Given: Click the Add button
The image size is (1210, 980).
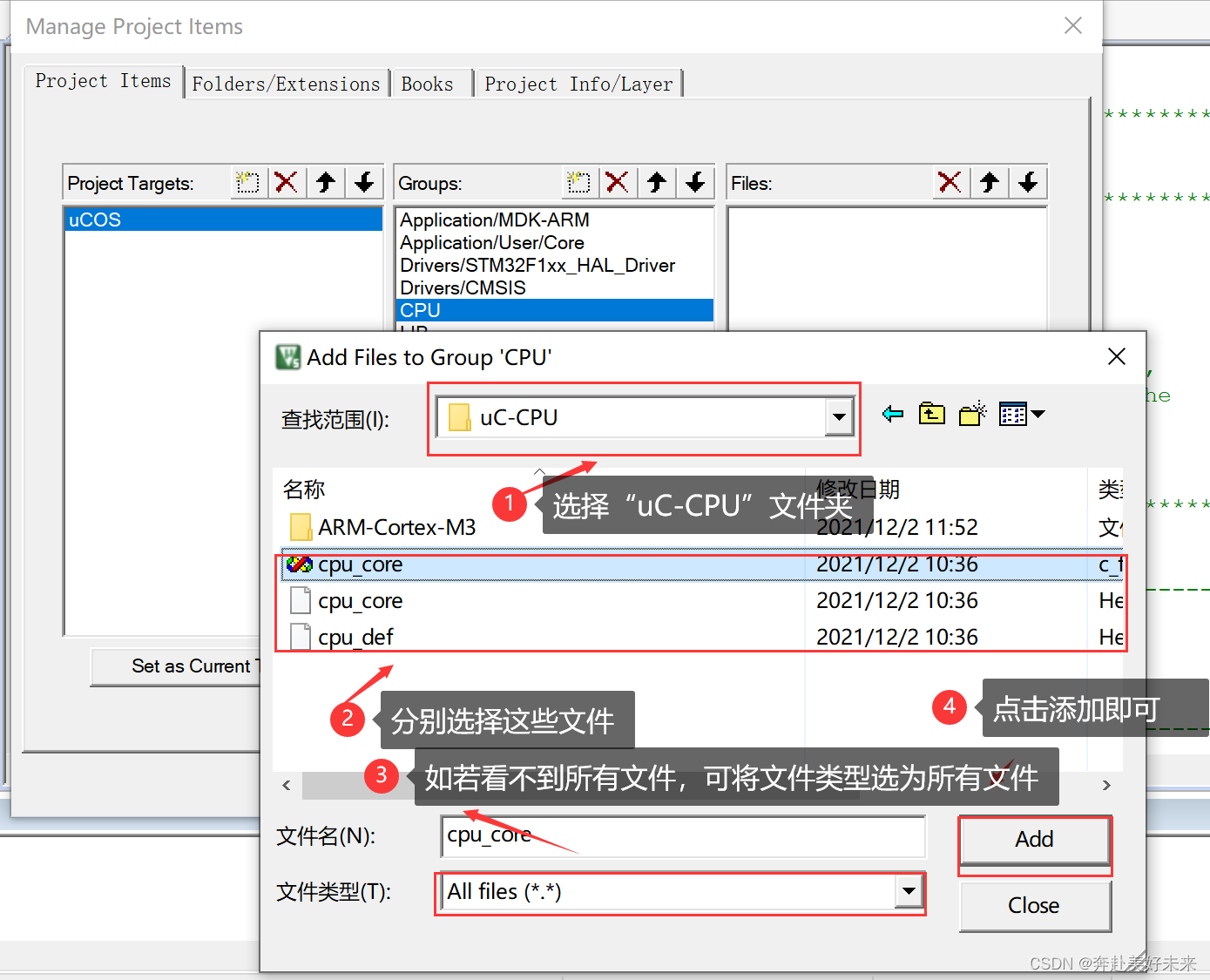Looking at the screenshot, I should click(1035, 840).
